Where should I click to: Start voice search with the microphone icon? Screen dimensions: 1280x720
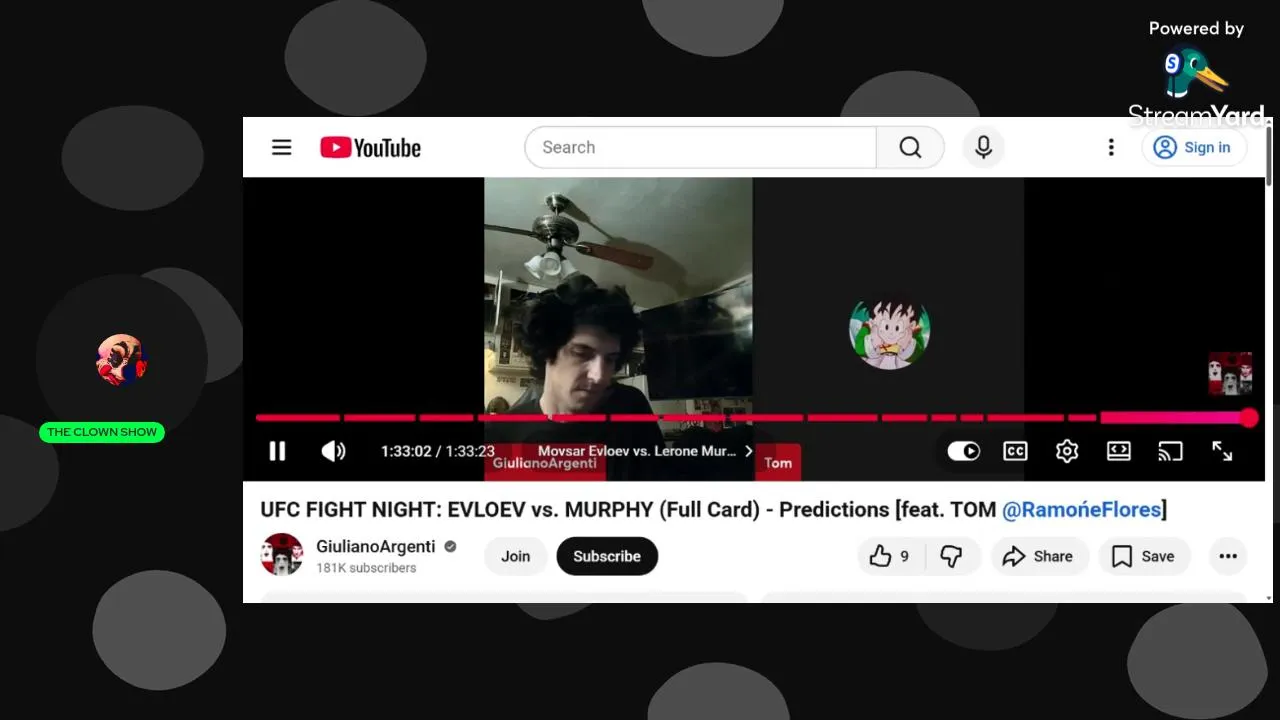(x=984, y=147)
